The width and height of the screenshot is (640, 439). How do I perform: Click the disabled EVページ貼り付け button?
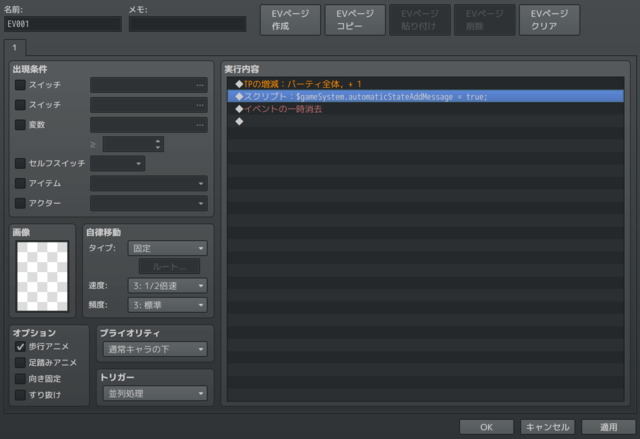pyautogui.click(x=420, y=20)
